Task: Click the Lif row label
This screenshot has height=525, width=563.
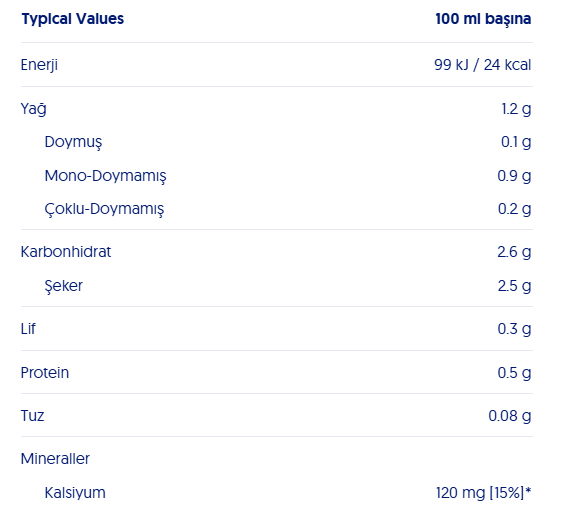Action: [28, 329]
